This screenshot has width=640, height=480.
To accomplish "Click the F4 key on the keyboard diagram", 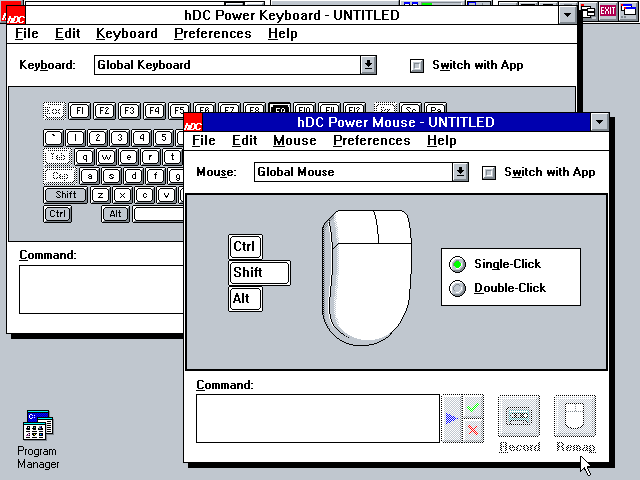I will pos(154,111).
